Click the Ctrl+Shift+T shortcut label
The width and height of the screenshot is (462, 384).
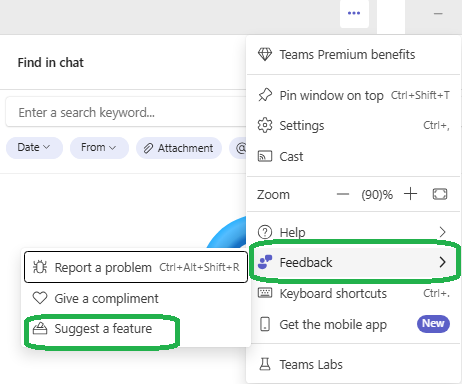point(420,95)
